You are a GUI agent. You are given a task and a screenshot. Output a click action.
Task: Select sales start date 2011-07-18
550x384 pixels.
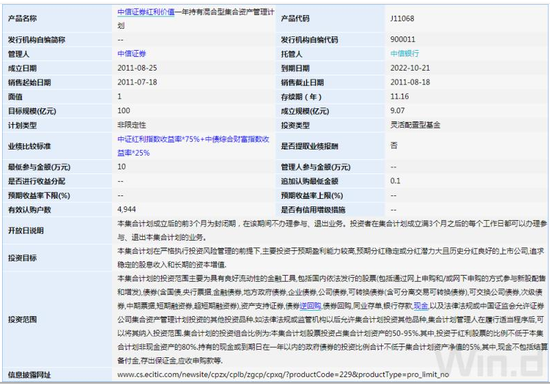coord(137,82)
